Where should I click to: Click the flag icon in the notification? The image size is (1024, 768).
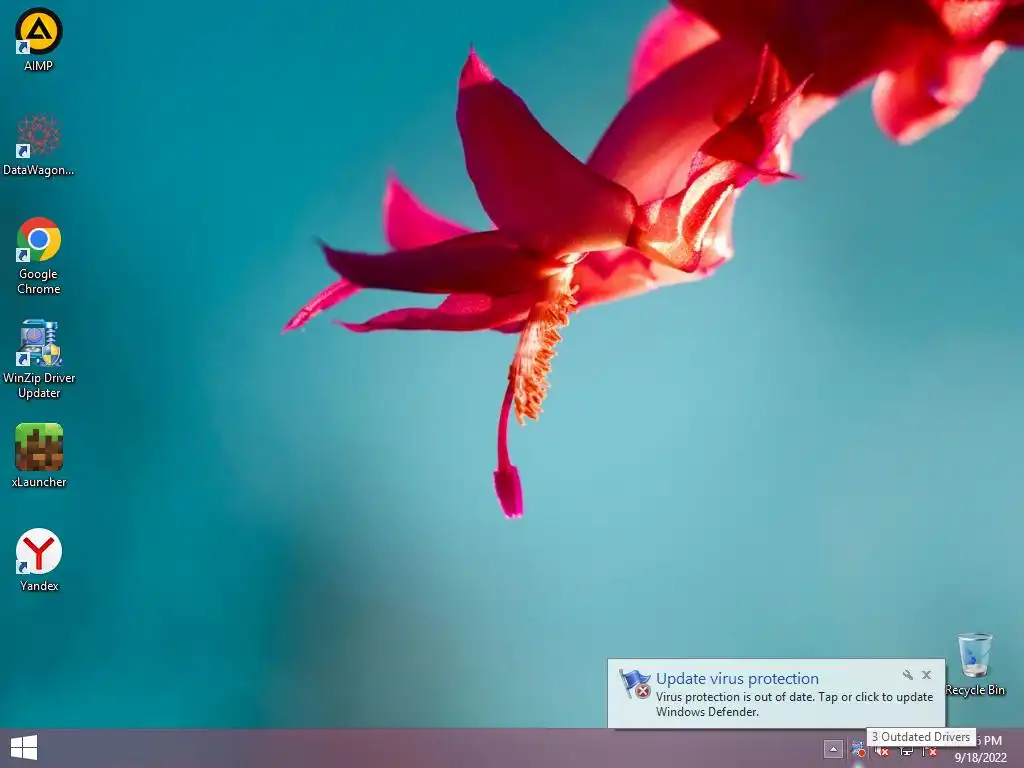pyautogui.click(x=634, y=684)
